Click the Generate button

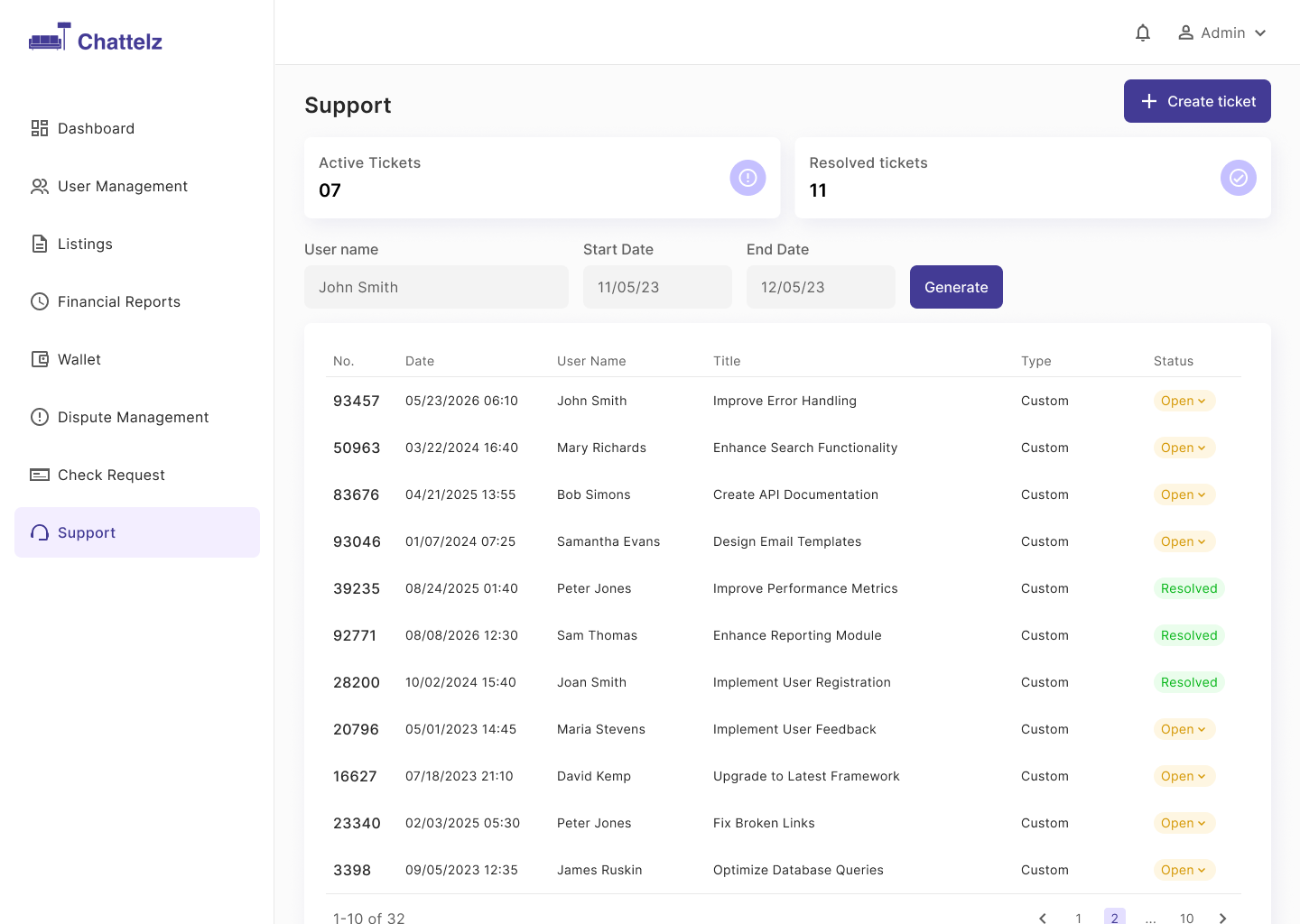pos(956,287)
